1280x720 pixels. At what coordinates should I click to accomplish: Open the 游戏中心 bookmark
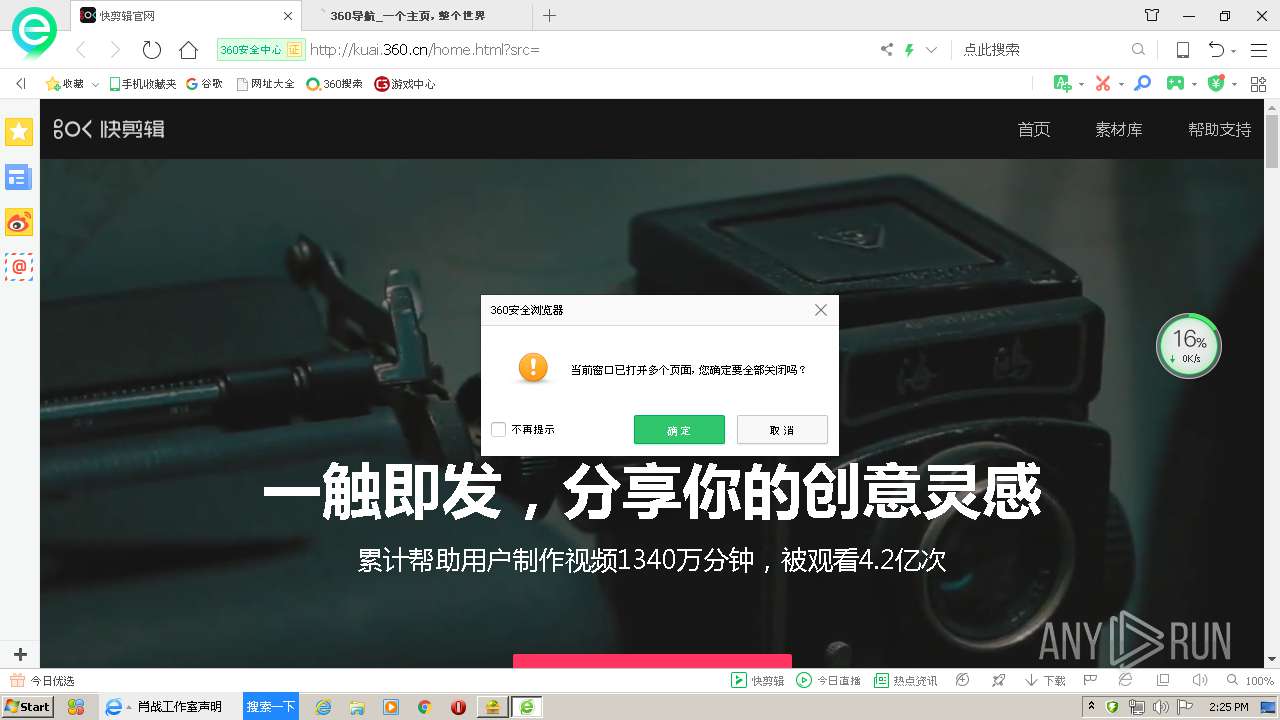click(x=404, y=84)
